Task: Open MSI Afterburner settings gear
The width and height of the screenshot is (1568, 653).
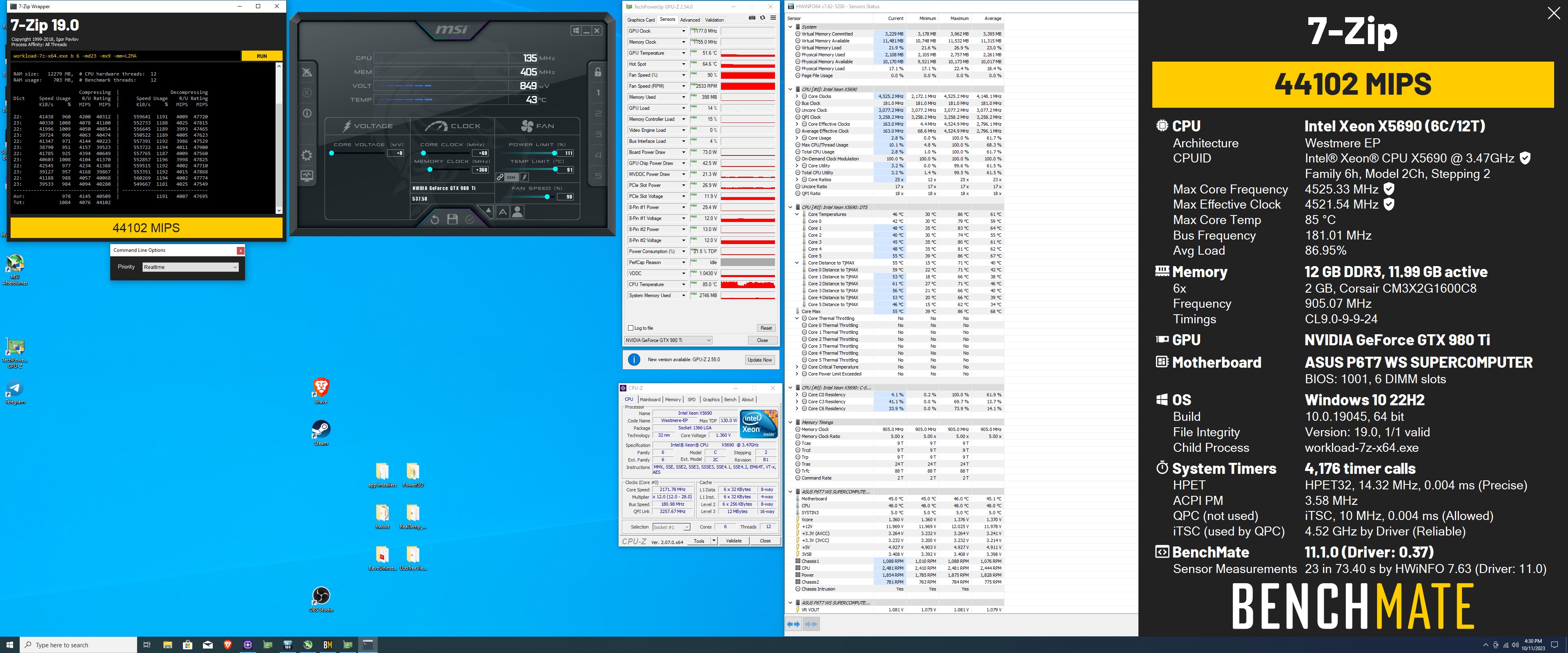Action: pos(307,155)
